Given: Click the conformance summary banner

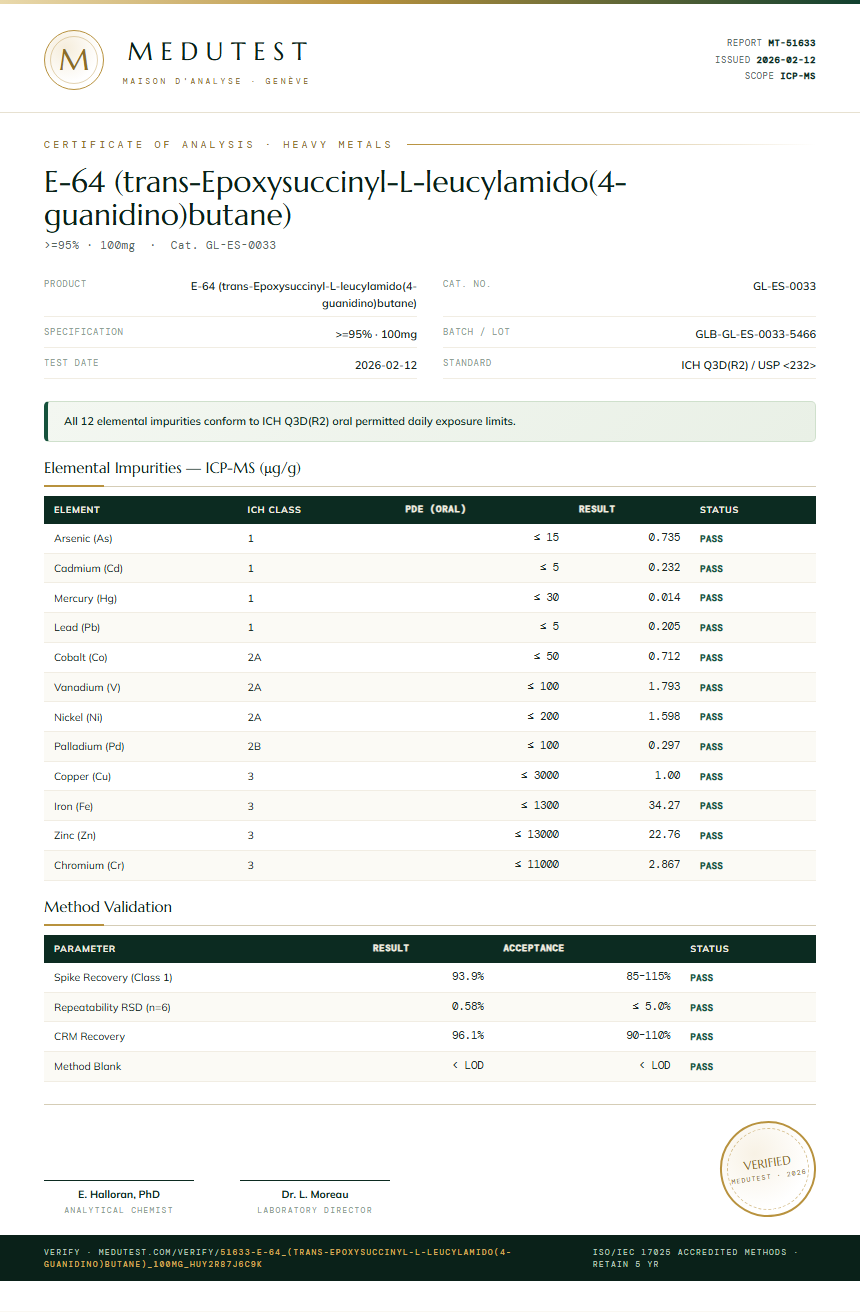Looking at the screenshot, I should [x=430, y=421].
